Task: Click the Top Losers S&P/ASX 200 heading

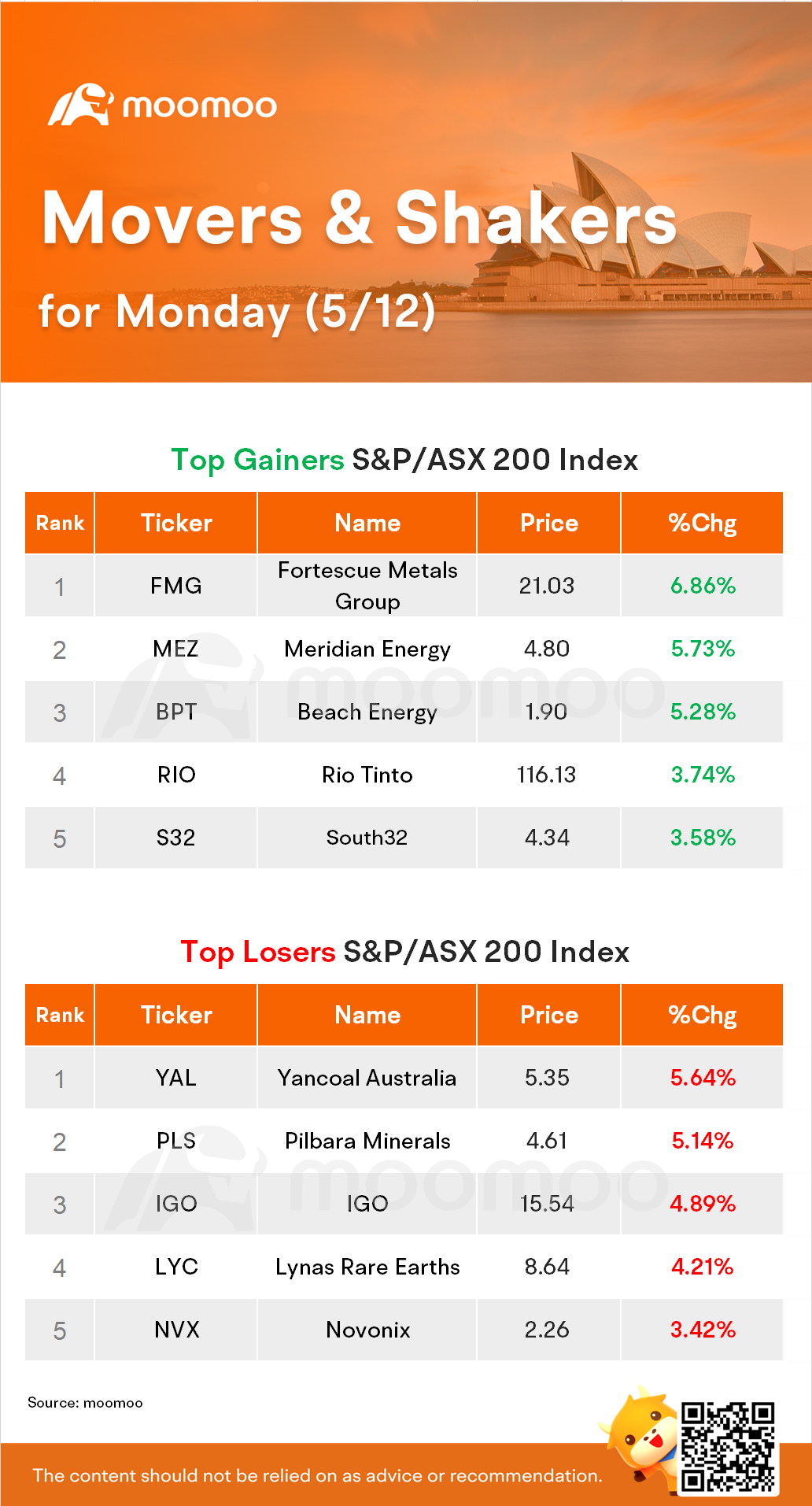Action: click(404, 953)
